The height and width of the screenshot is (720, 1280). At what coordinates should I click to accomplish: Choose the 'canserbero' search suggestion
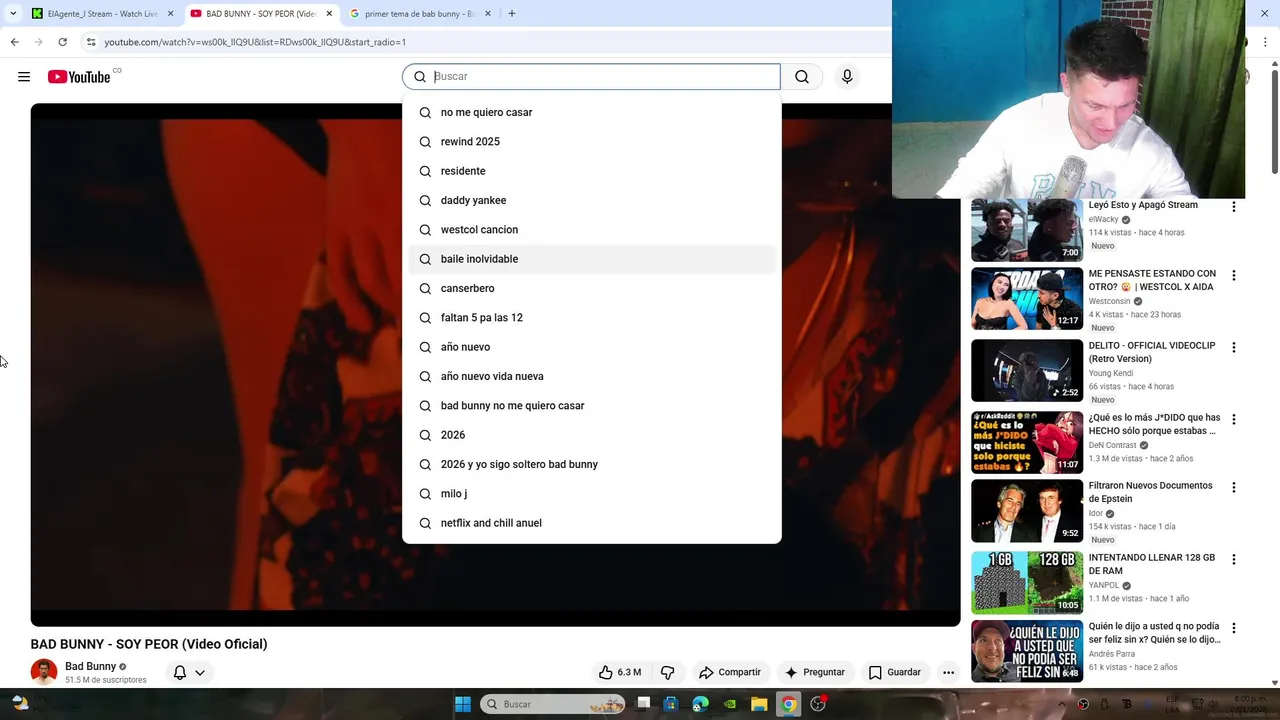[x=591, y=288]
